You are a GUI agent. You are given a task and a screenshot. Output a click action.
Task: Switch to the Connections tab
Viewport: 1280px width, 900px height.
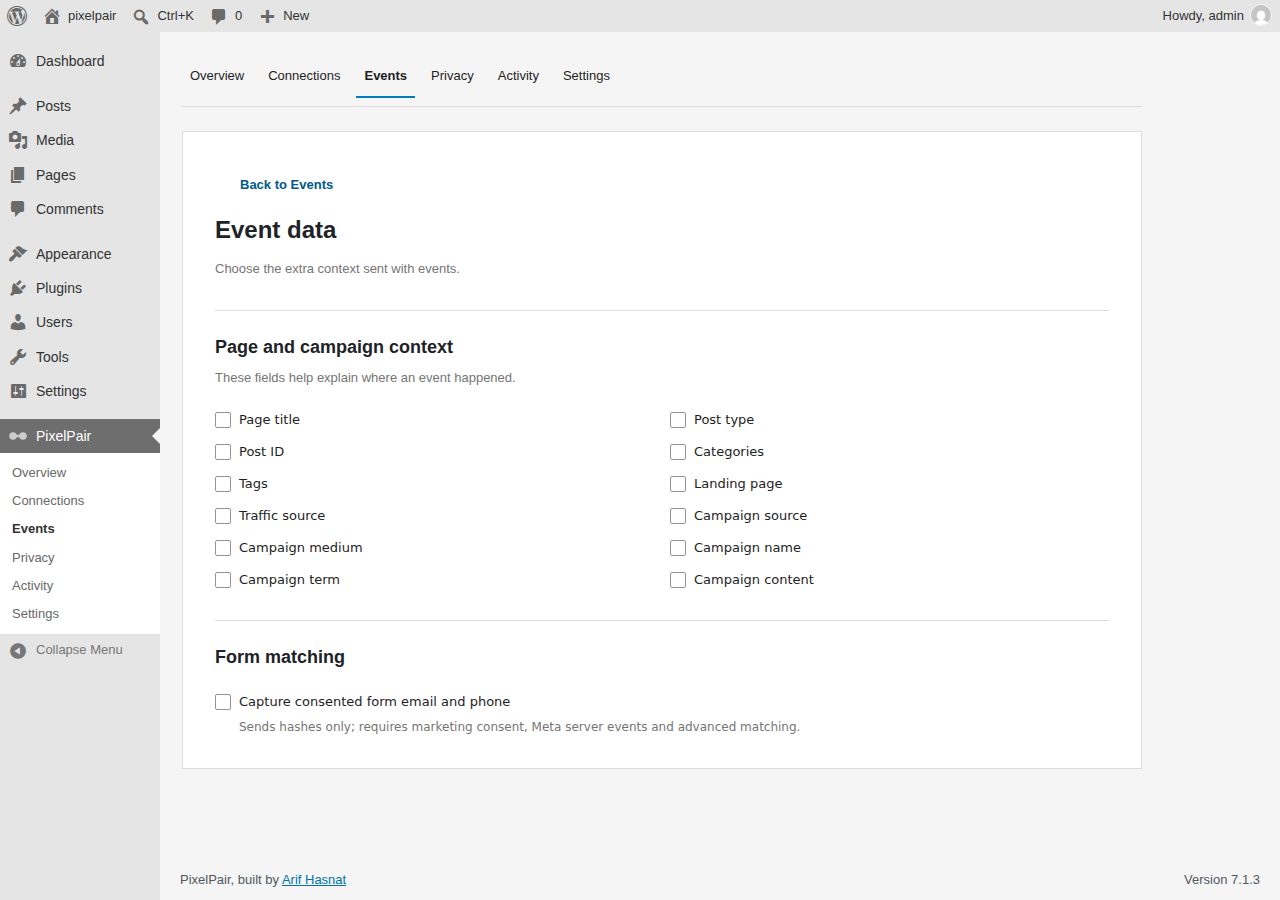pyautogui.click(x=304, y=76)
